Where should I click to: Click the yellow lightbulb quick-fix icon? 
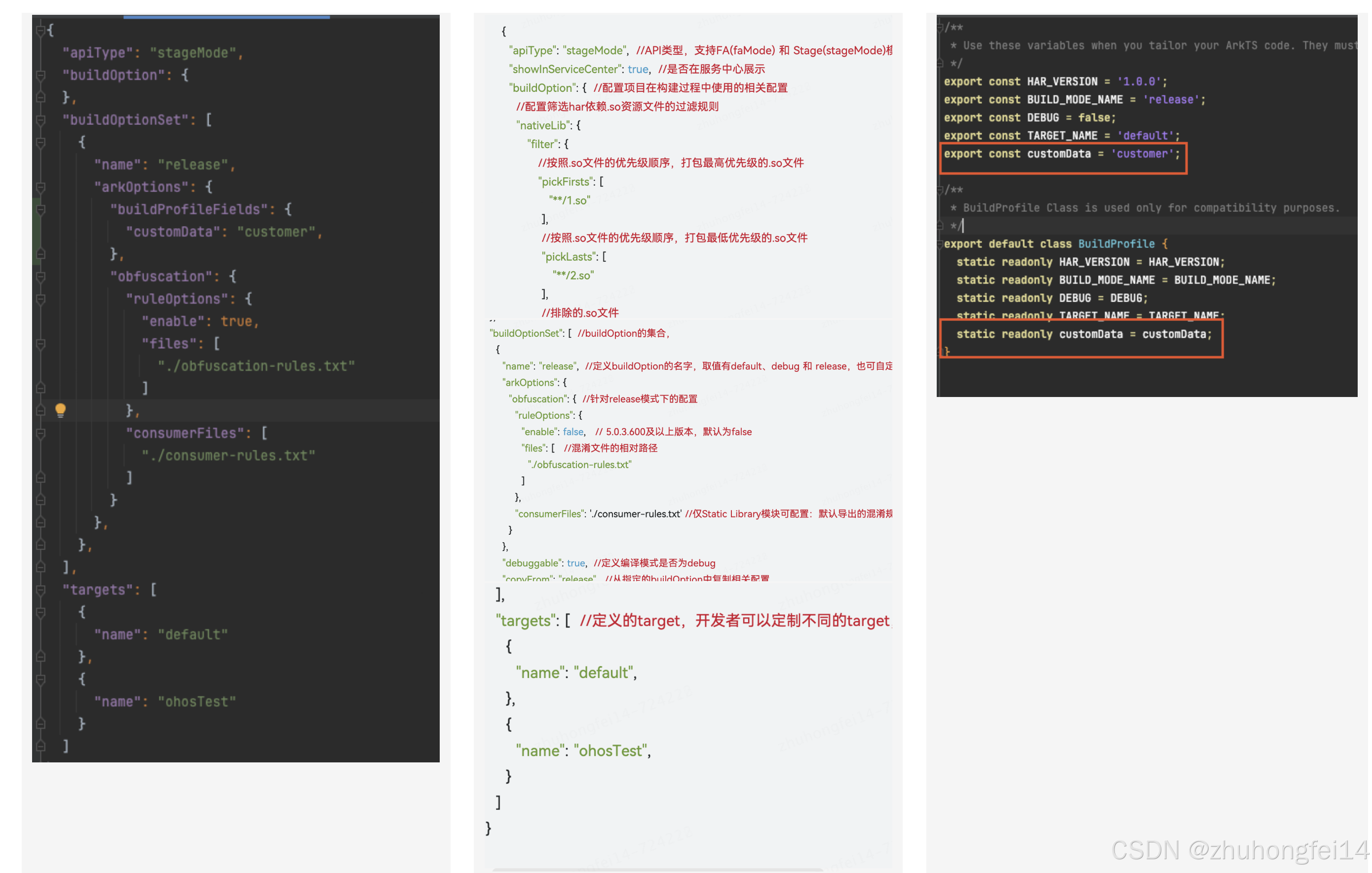(x=60, y=410)
